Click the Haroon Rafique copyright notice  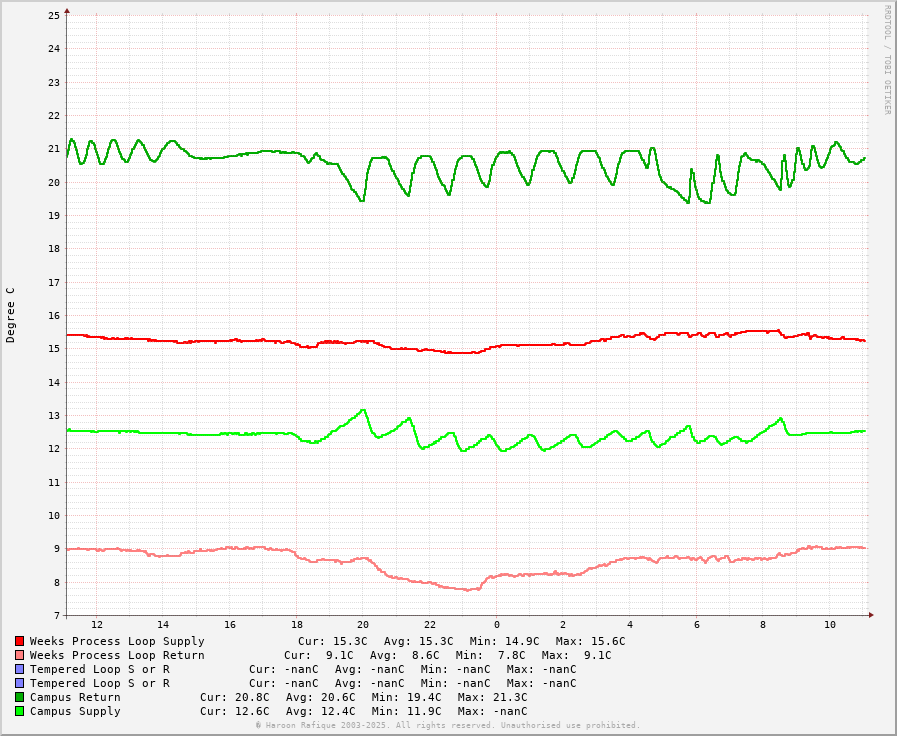(x=448, y=725)
